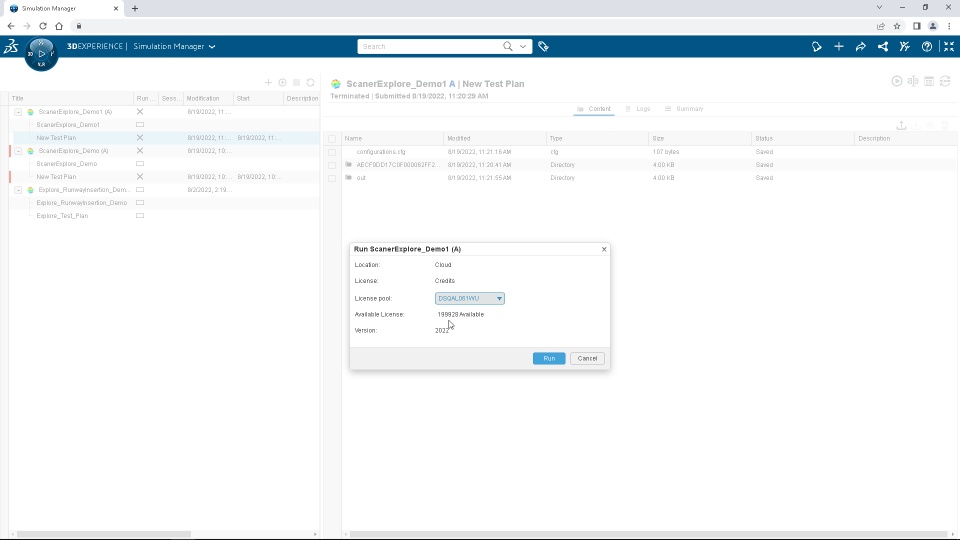
Task: Click the '199928 Available' license value
Action: (x=460, y=314)
